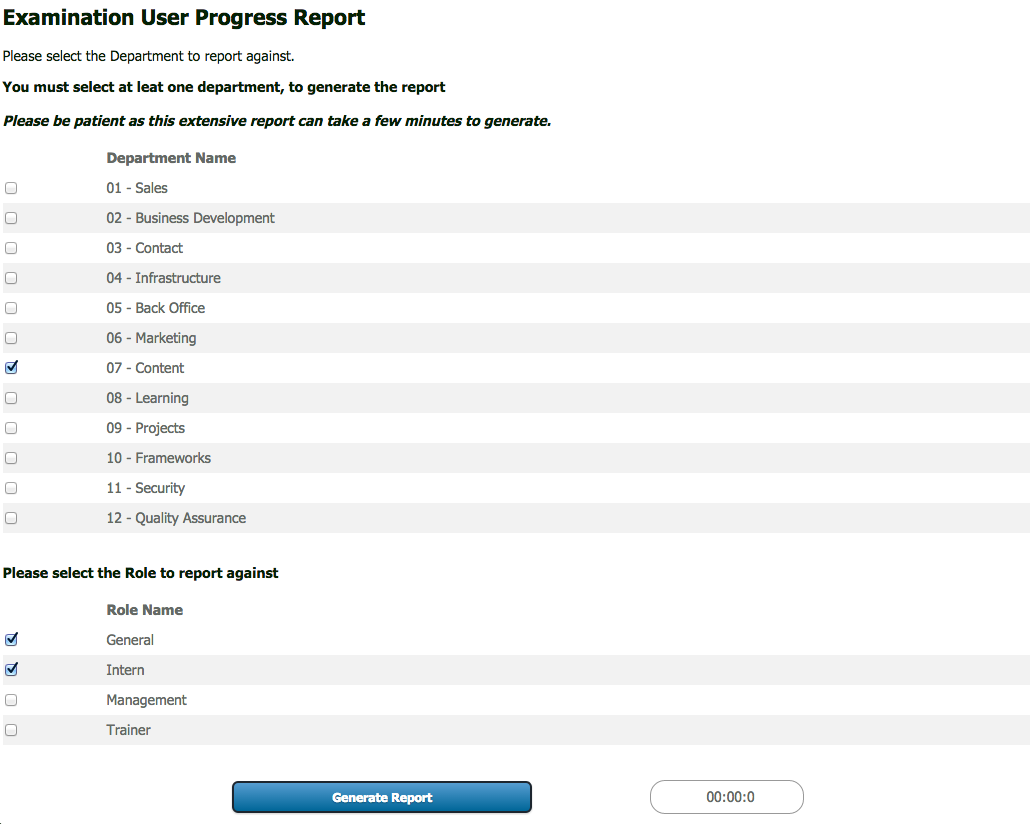Select the 09 - Projects department
Screen dimensions: 1030x824
(x=10, y=427)
